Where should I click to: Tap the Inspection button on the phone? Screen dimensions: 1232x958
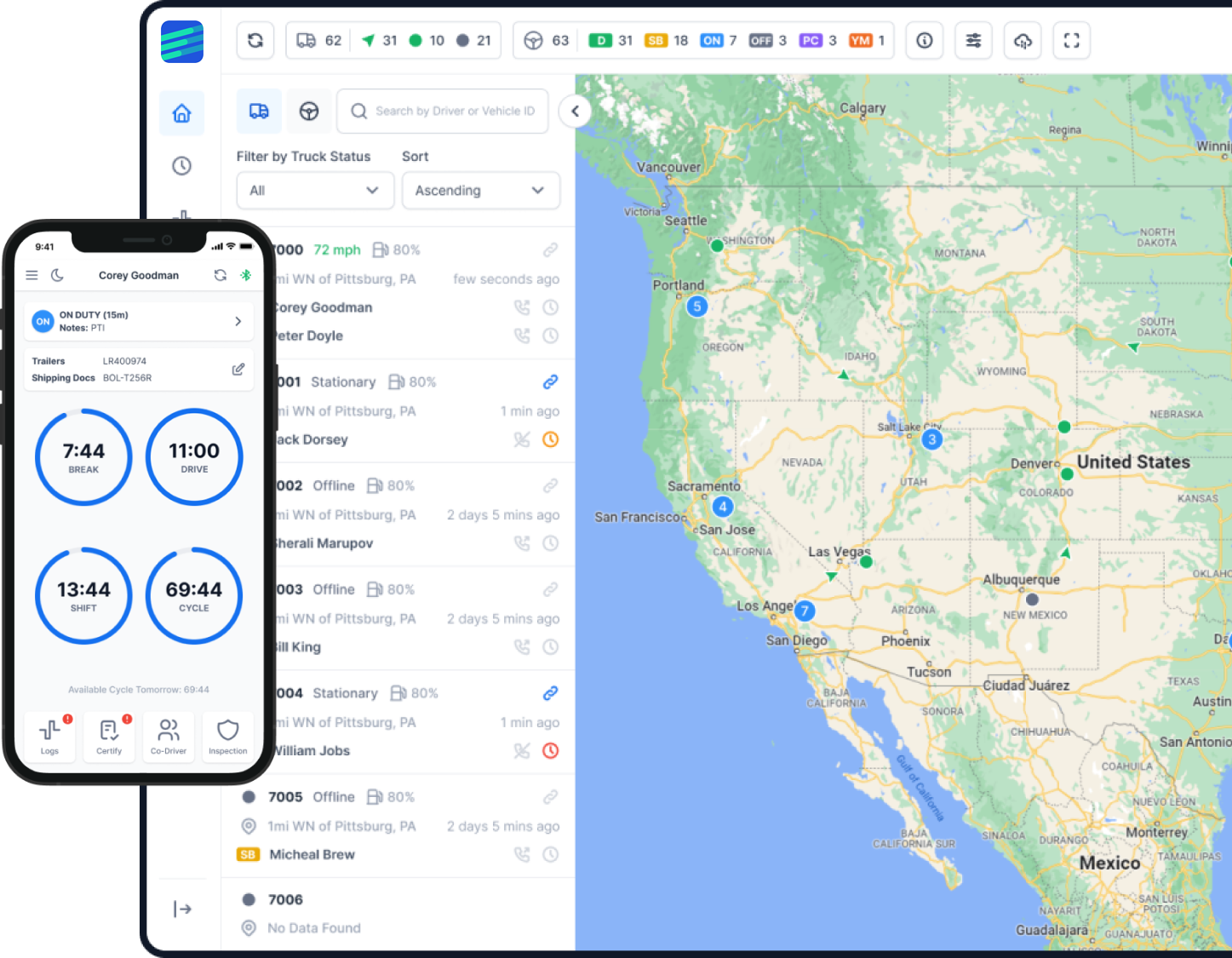[x=227, y=737]
